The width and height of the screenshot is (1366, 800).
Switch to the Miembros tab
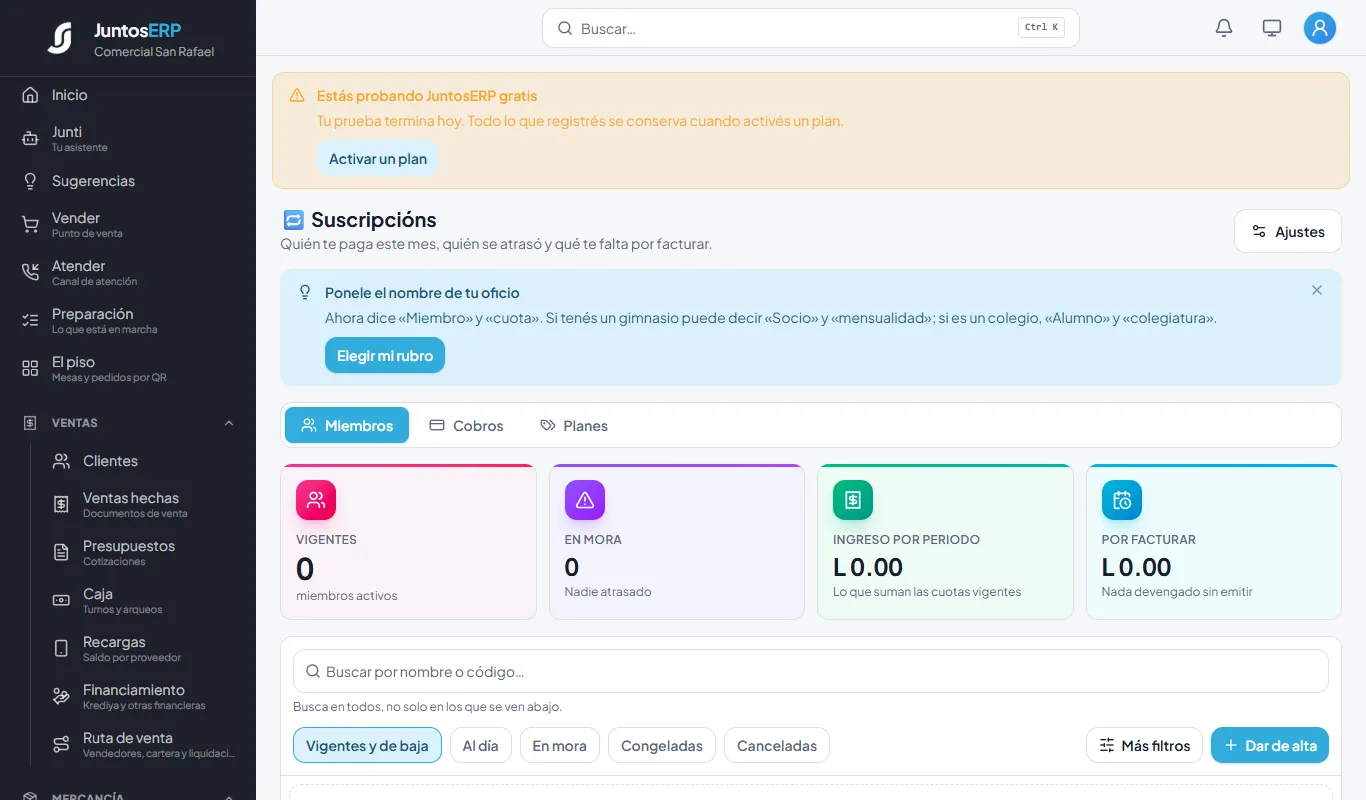tap(347, 425)
